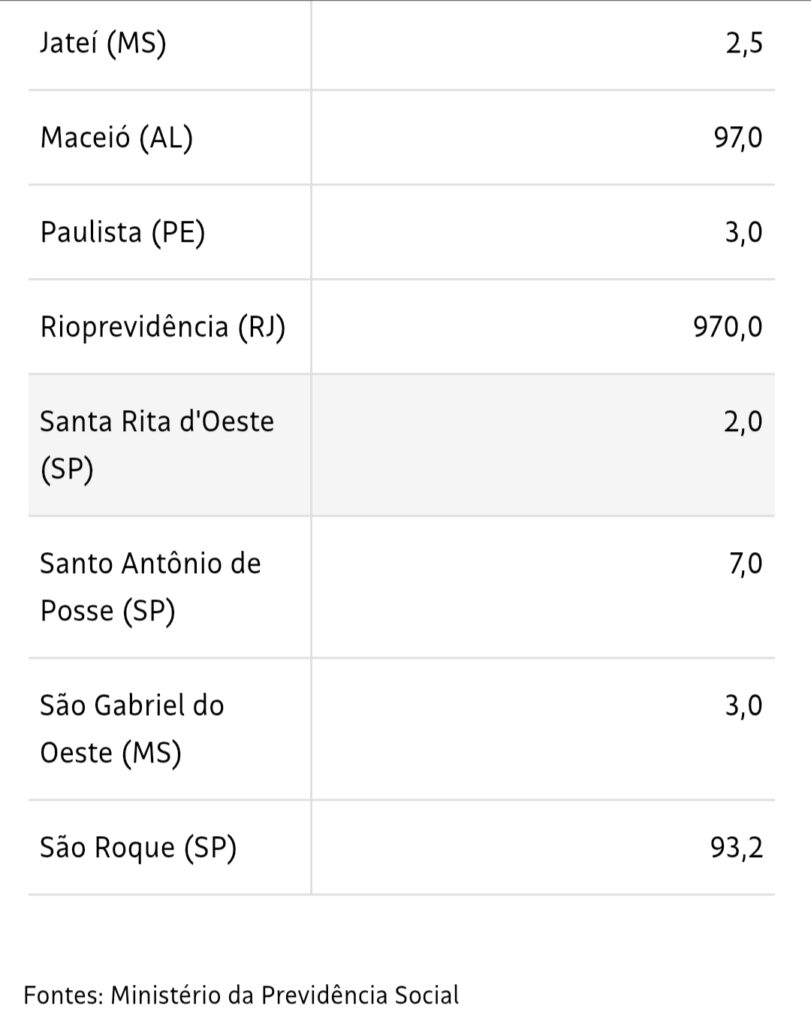Screen dimensions: 811x1024
Task: Click the São Roque (SP) row label
Action: tap(138, 848)
